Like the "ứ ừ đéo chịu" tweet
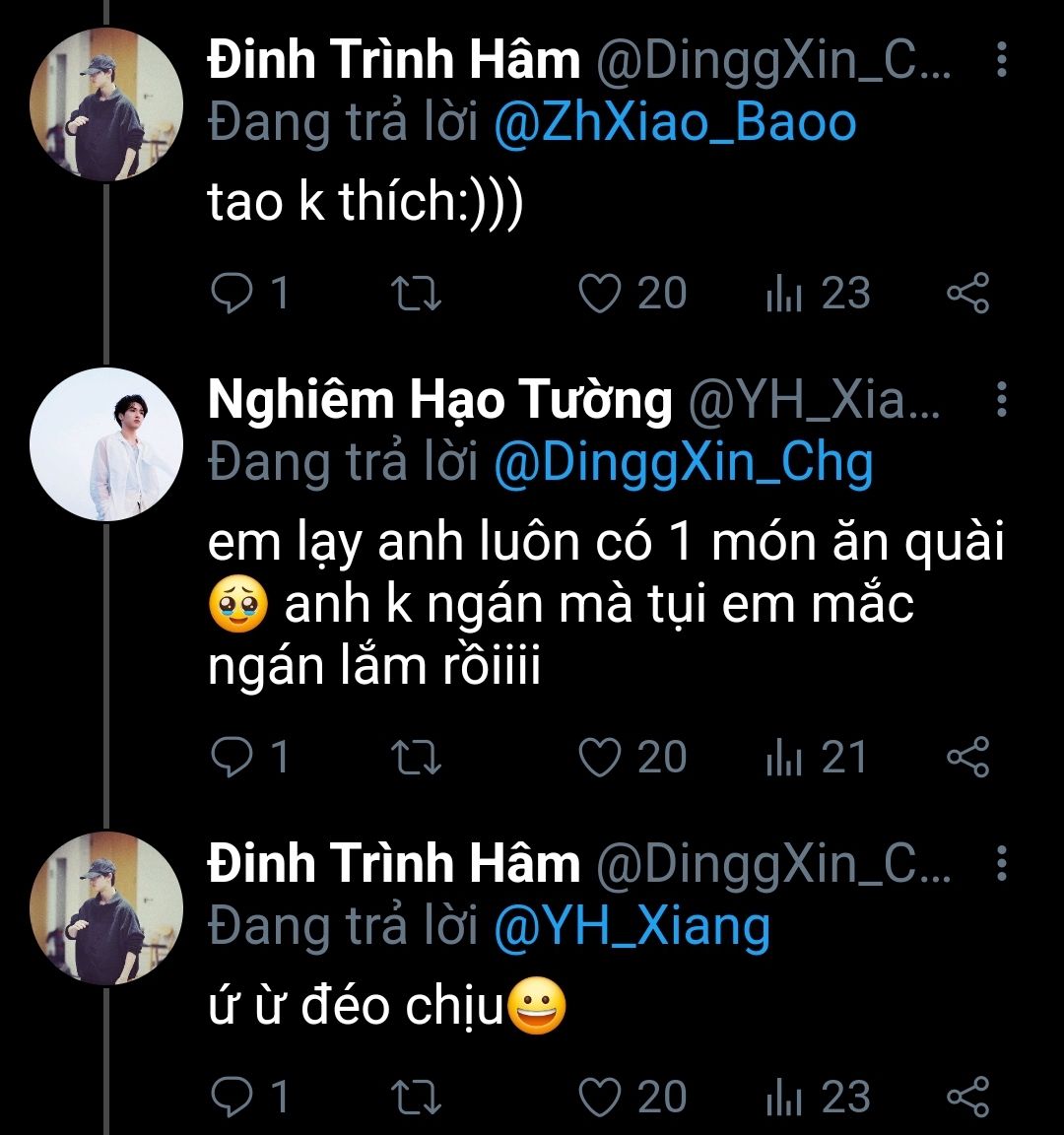 coord(600,1098)
